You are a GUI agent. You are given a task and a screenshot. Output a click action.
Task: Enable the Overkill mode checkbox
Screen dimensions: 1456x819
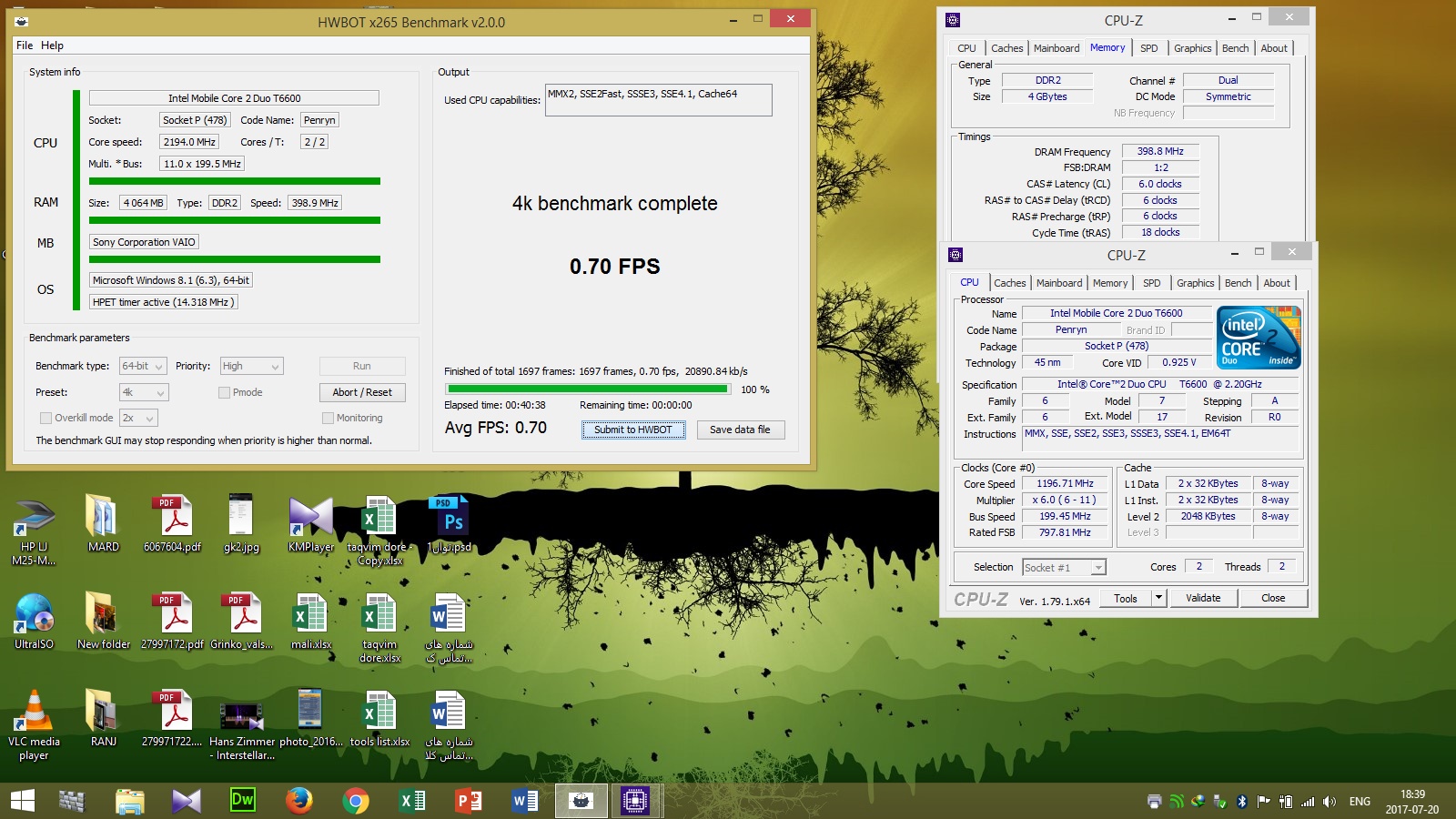[x=45, y=418]
